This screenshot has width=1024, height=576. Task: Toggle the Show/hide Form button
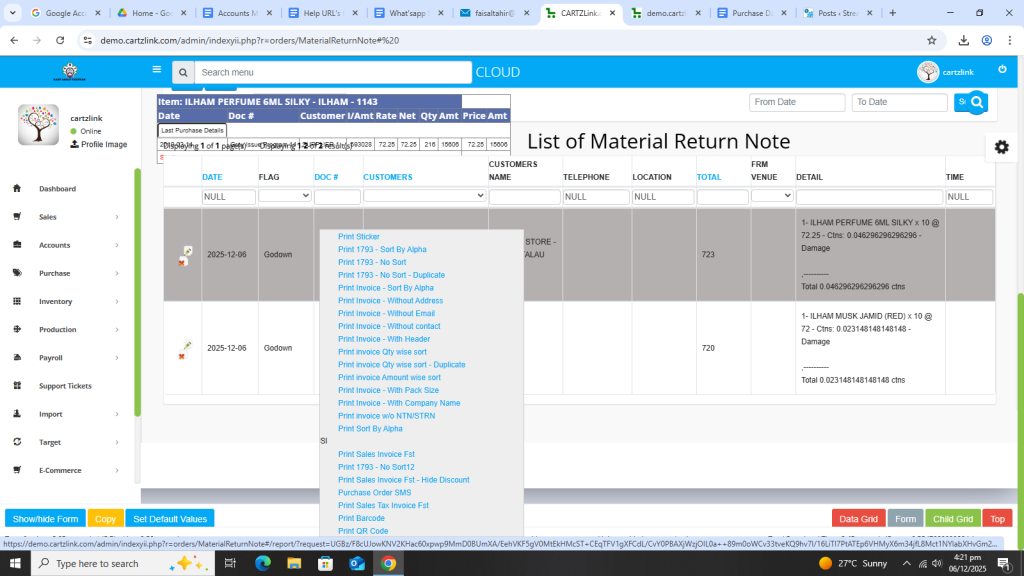click(45, 519)
